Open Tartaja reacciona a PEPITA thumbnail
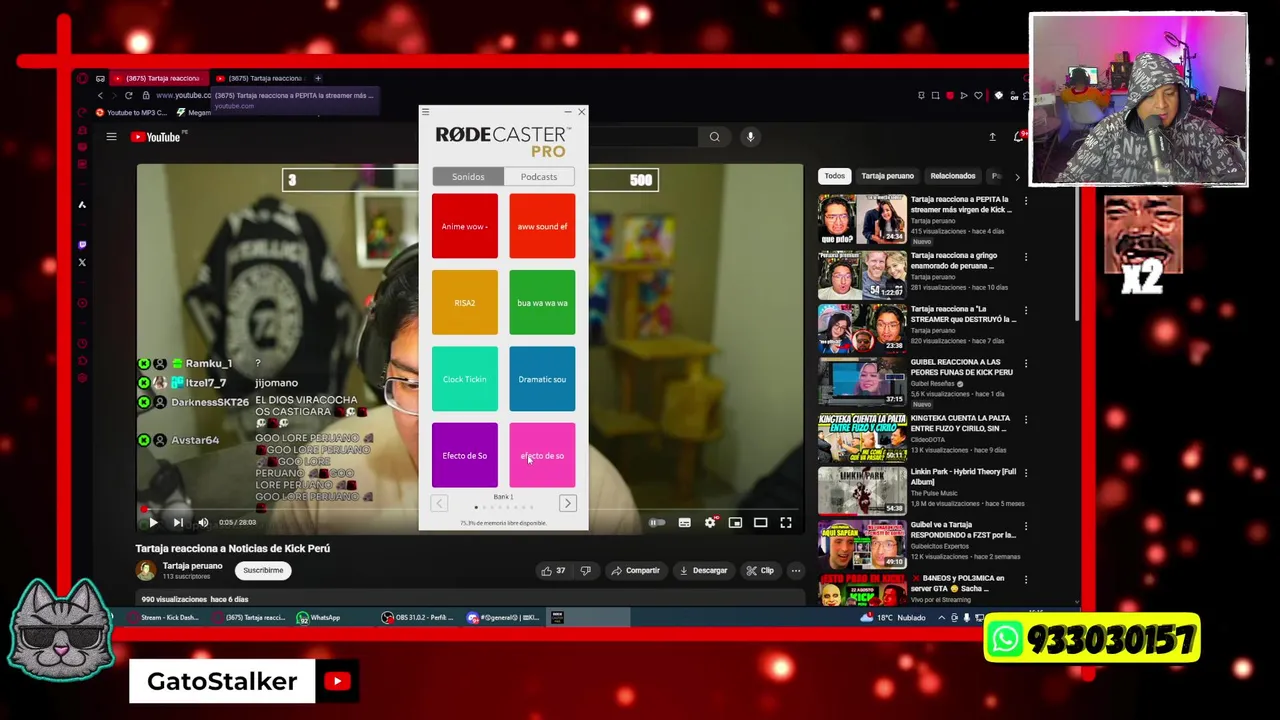Image resolution: width=1280 pixels, height=720 pixels. [862, 220]
